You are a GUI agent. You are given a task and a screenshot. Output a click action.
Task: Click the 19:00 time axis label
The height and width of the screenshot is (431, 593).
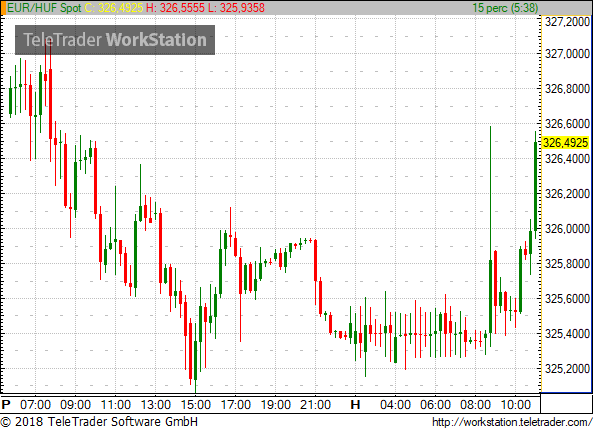tap(276, 405)
